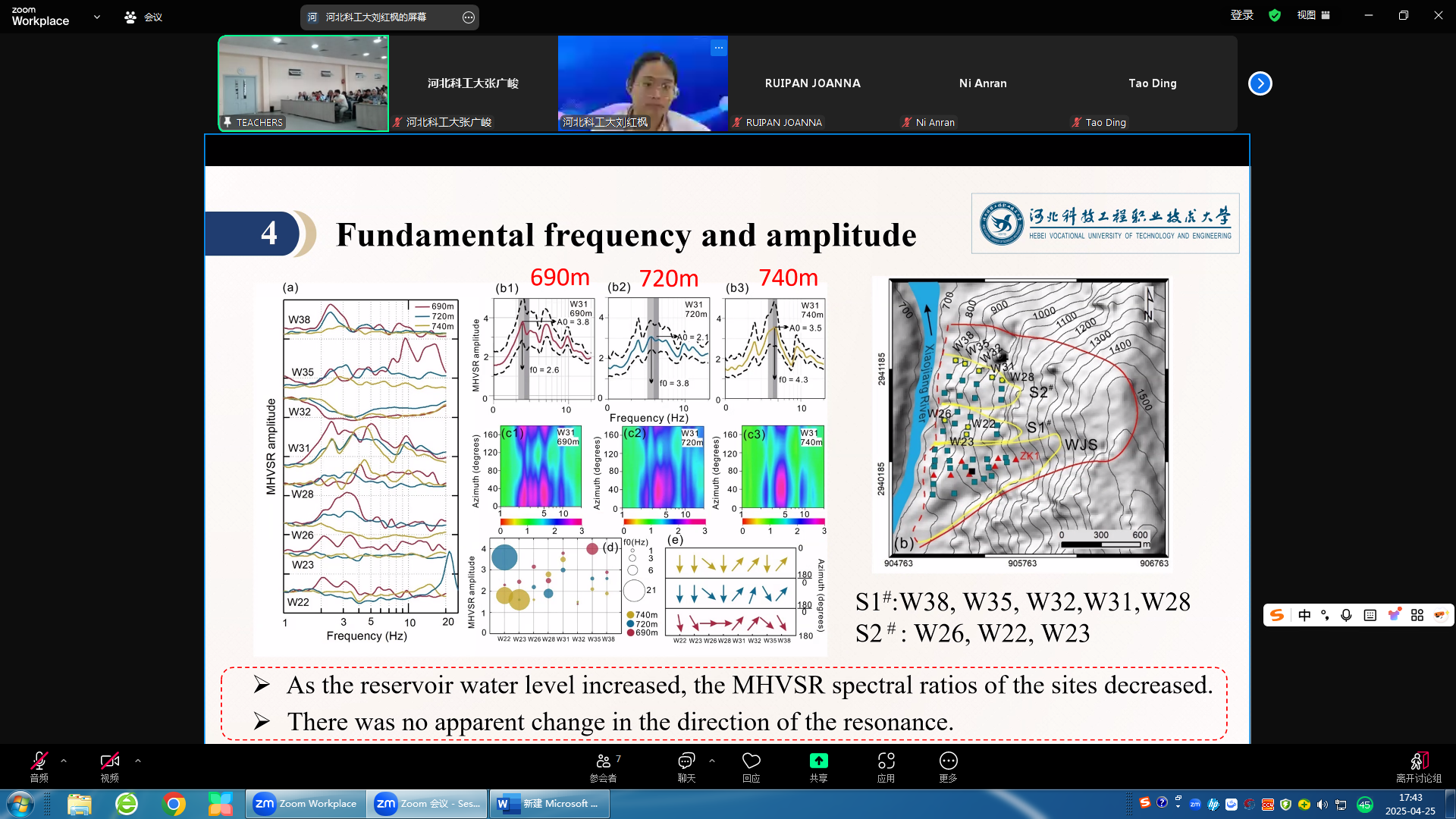Click Leave breakout room icon

pyautogui.click(x=1419, y=761)
